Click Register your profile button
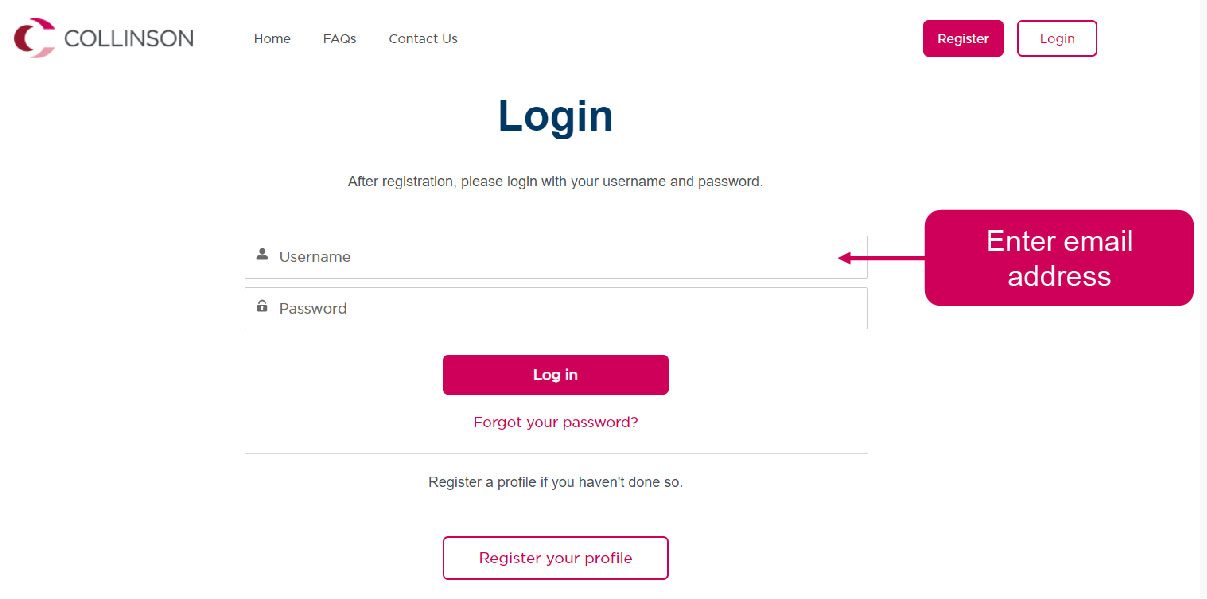This screenshot has width=1207, height=599. [x=556, y=558]
